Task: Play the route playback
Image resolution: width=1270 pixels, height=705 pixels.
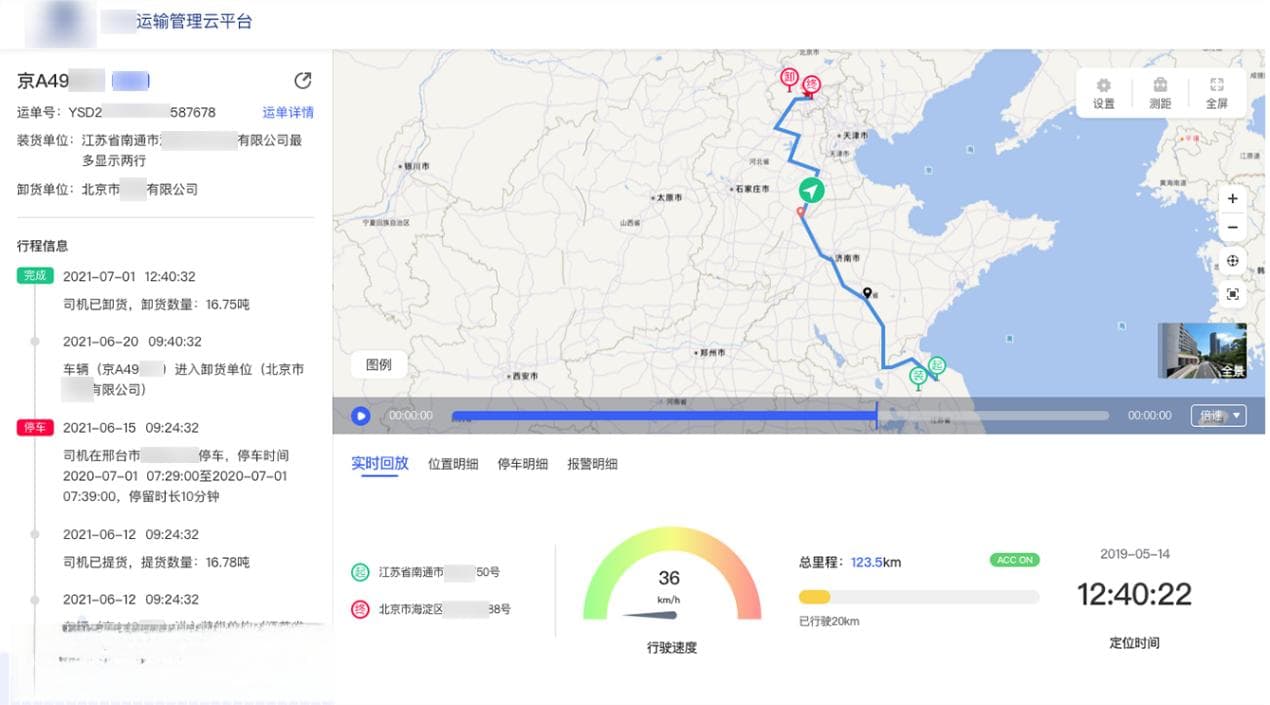Action: 361,415
